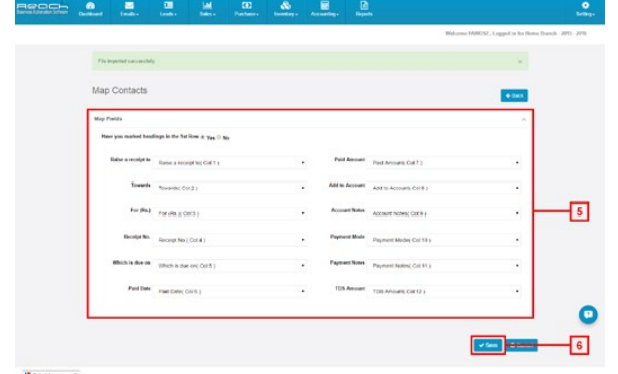Open the Payment Notes field dropdown

(444, 266)
